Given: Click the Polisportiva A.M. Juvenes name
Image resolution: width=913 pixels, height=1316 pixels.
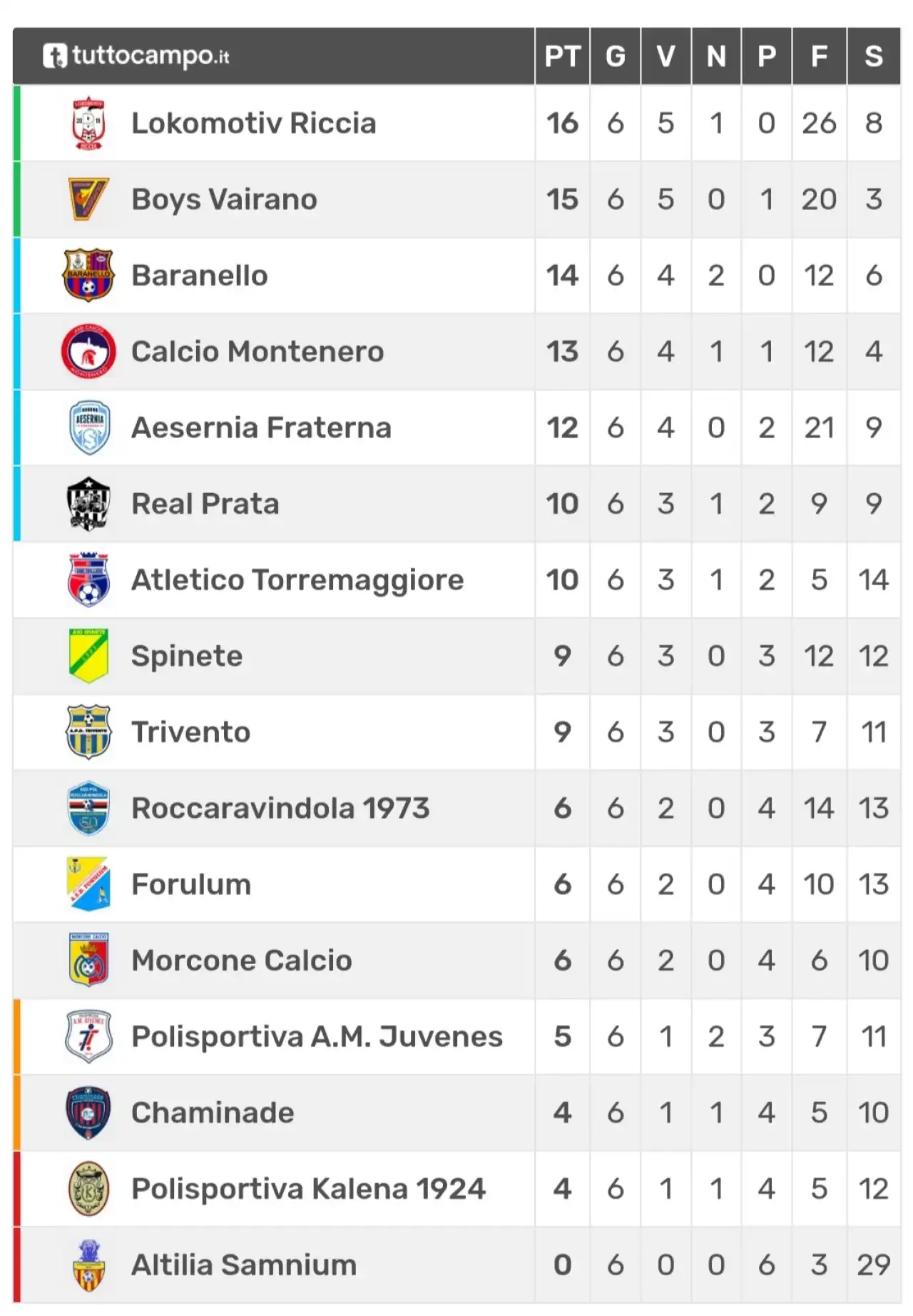Looking at the screenshot, I should [317, 1036].
